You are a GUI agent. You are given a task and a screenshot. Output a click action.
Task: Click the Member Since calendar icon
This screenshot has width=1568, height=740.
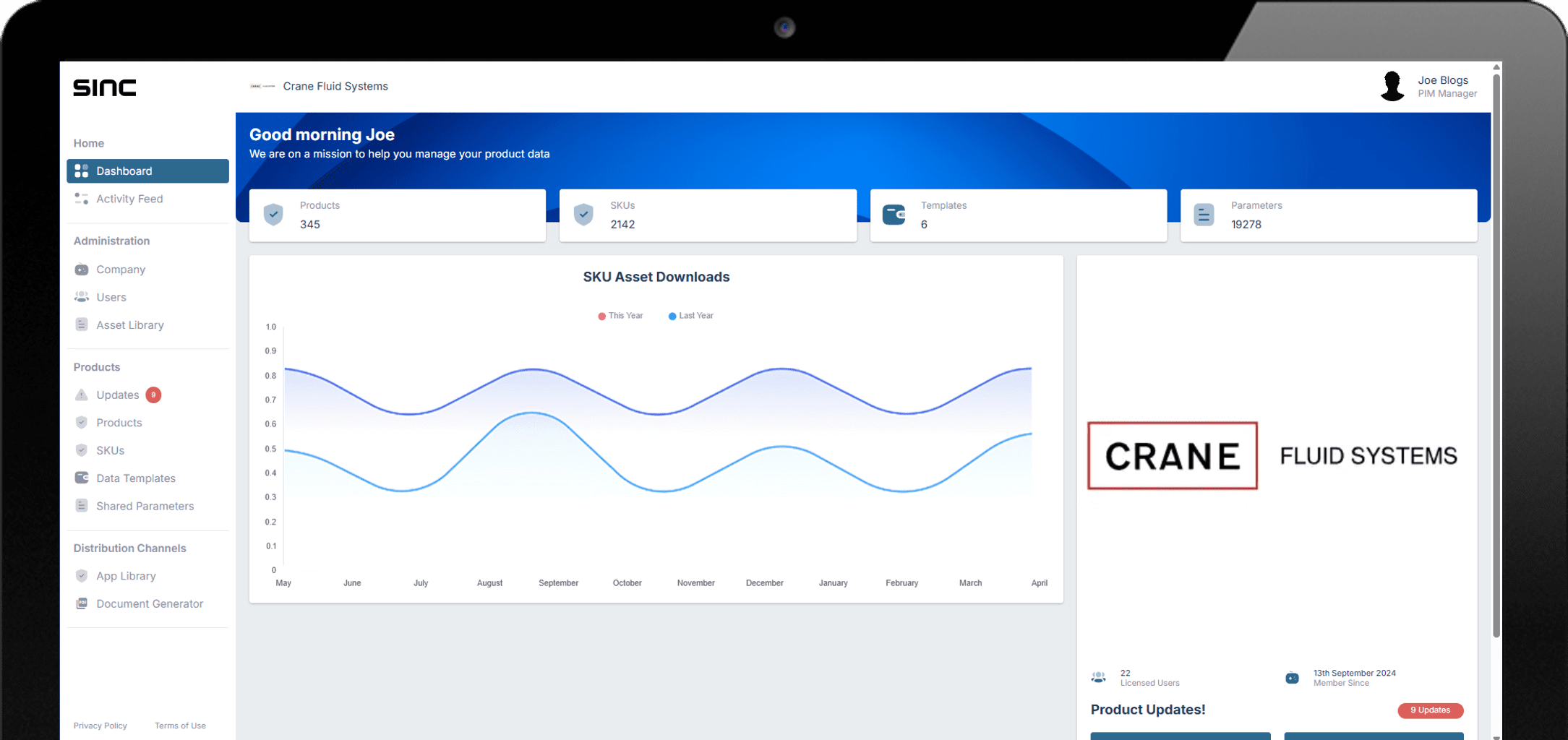tap(1292, 678)
